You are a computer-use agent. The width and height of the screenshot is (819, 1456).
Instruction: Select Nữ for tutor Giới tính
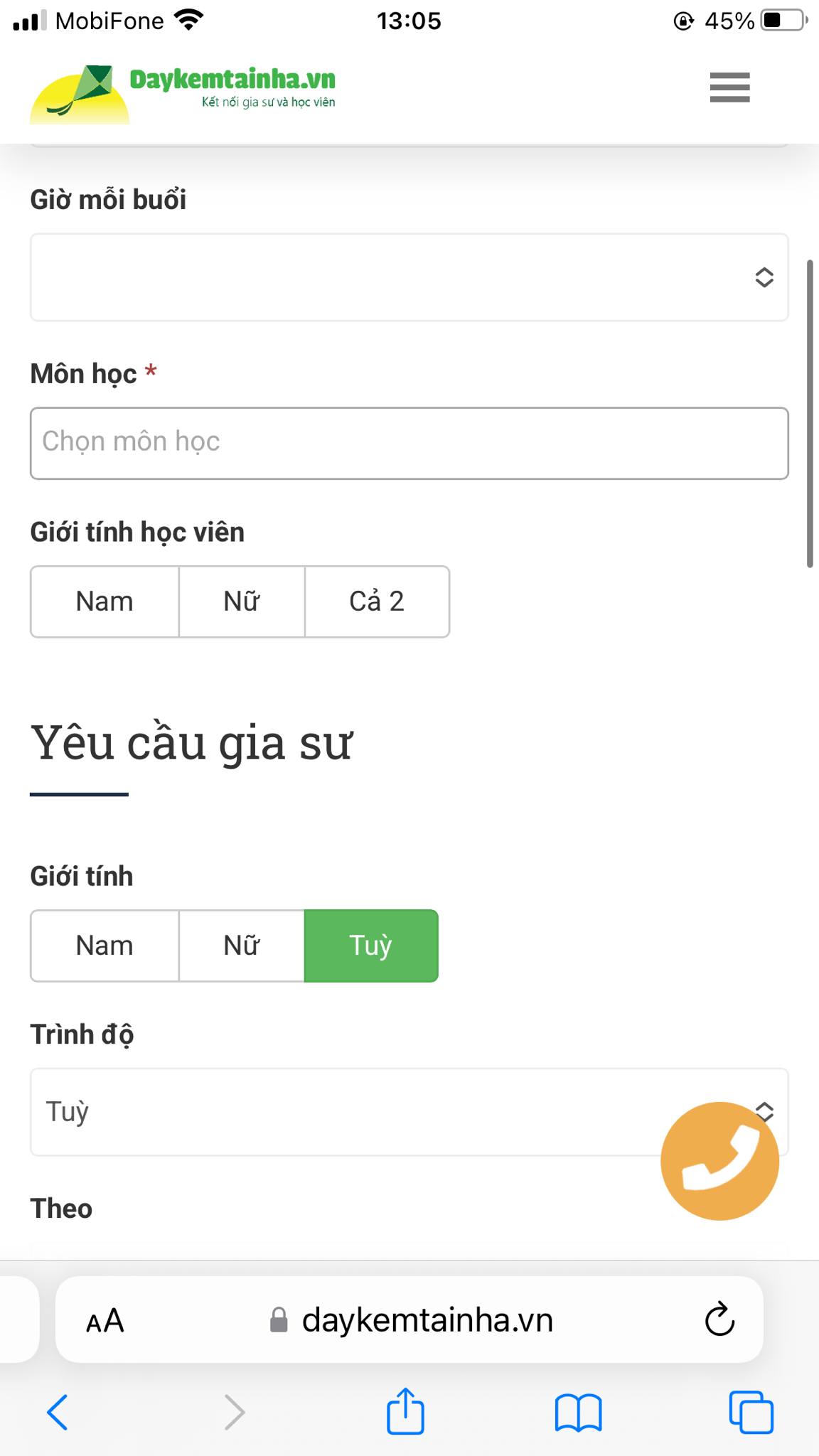pos(242,946)
